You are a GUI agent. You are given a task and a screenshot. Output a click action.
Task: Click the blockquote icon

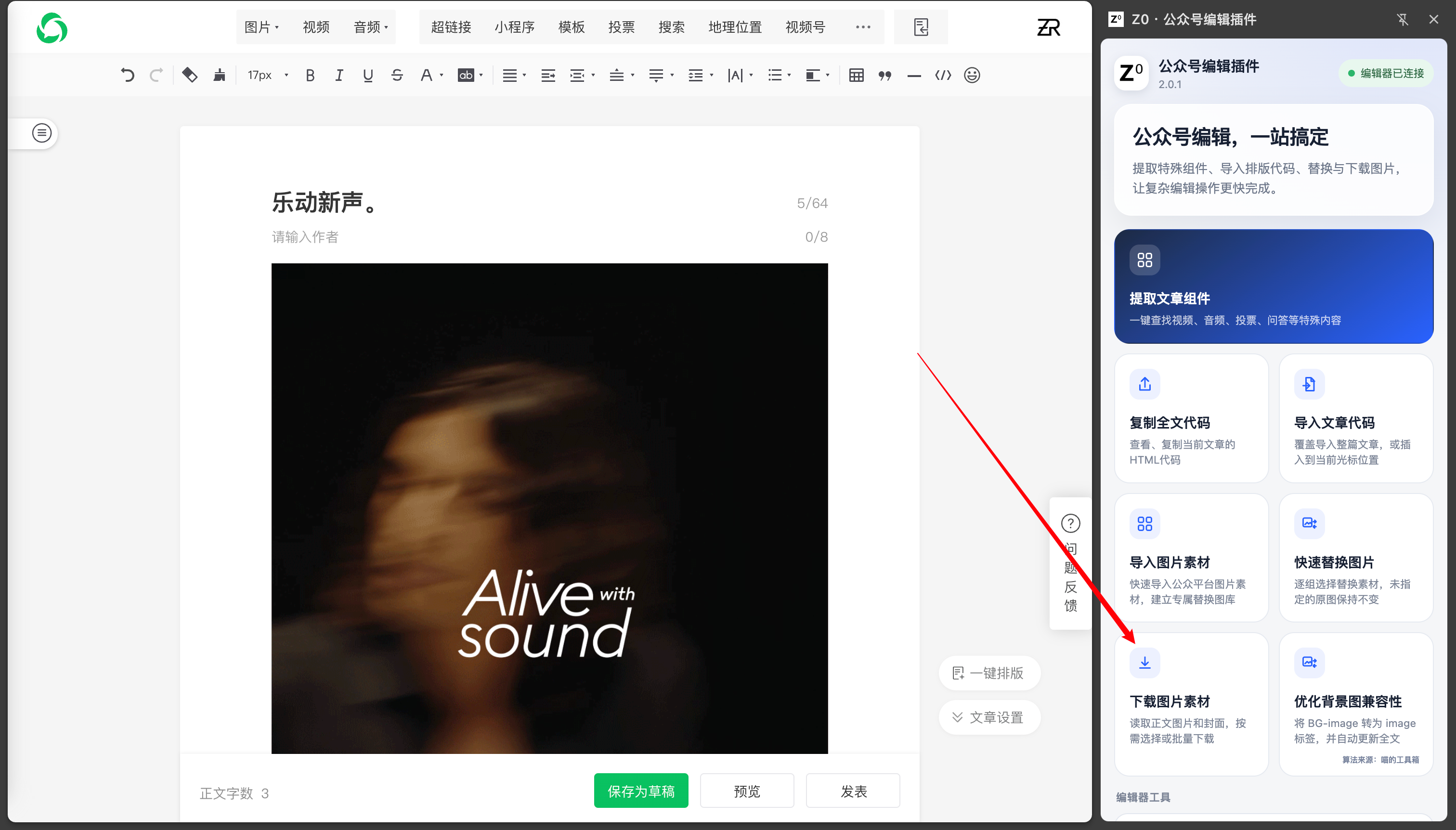pos(885,75)
